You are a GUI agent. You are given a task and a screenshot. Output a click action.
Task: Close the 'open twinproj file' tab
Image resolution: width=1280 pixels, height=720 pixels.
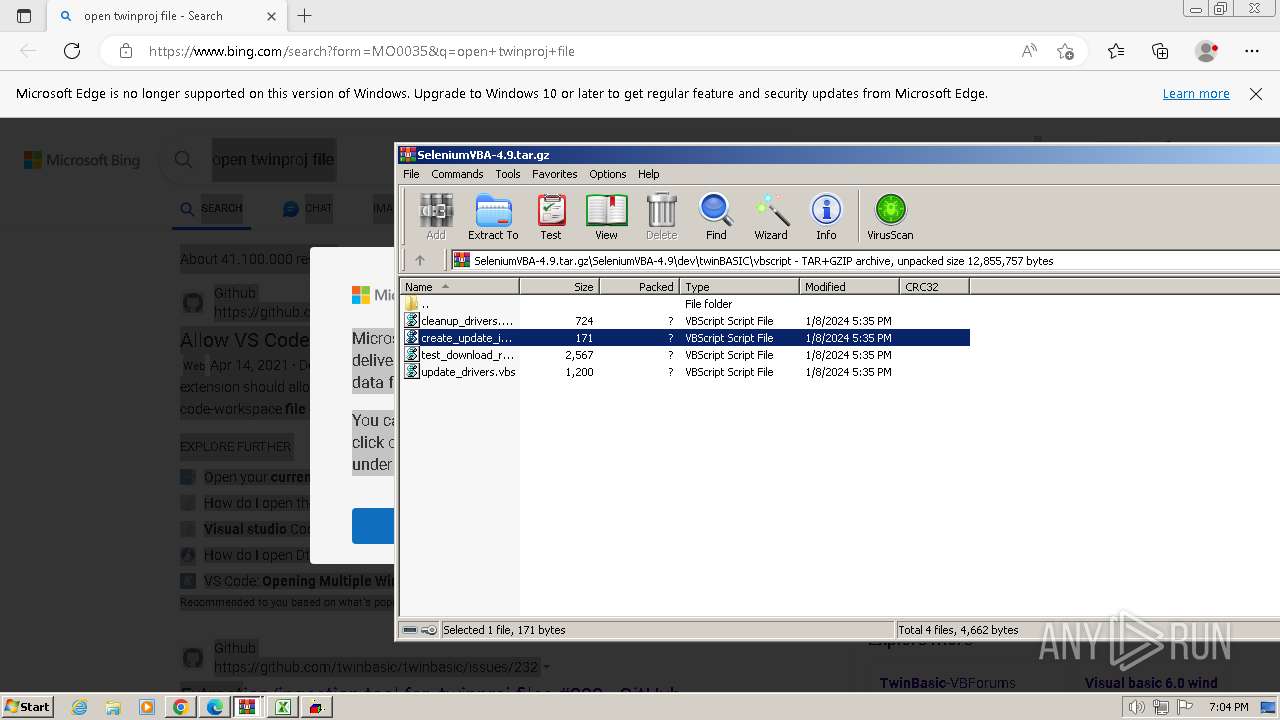(272, 16)
